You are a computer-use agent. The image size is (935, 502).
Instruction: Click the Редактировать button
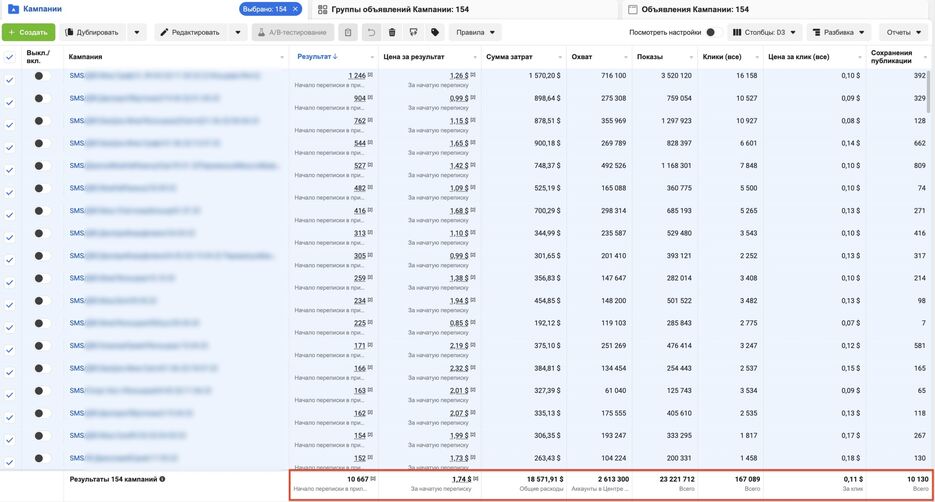191,32
